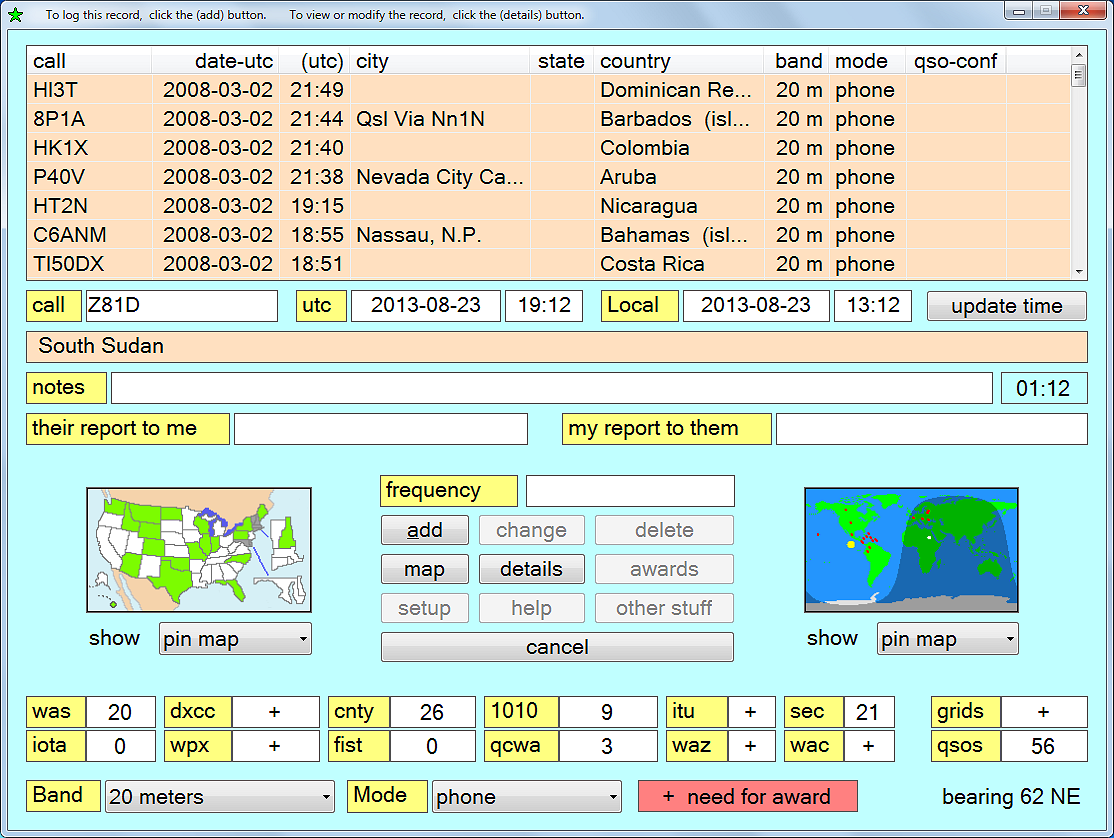Click the cnty count value 26
The image size is (1114, 838).
432,712
